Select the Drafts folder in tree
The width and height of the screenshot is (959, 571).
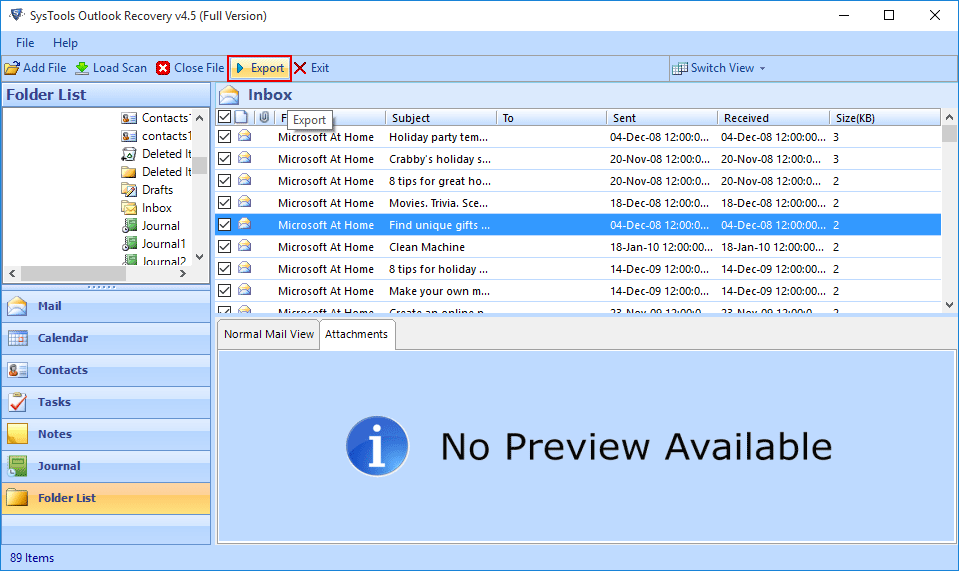147,190
